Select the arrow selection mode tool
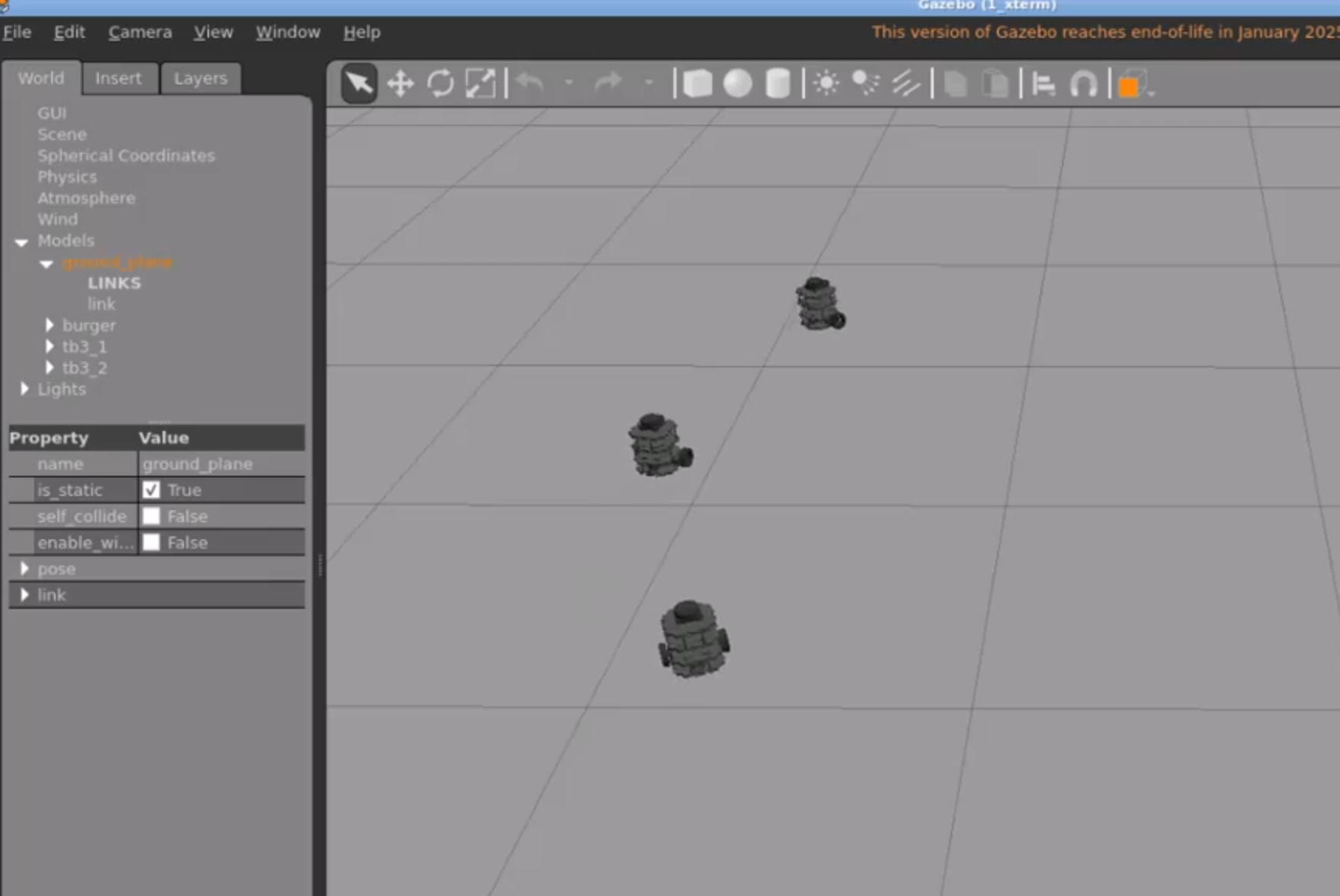 click(359, 83)
